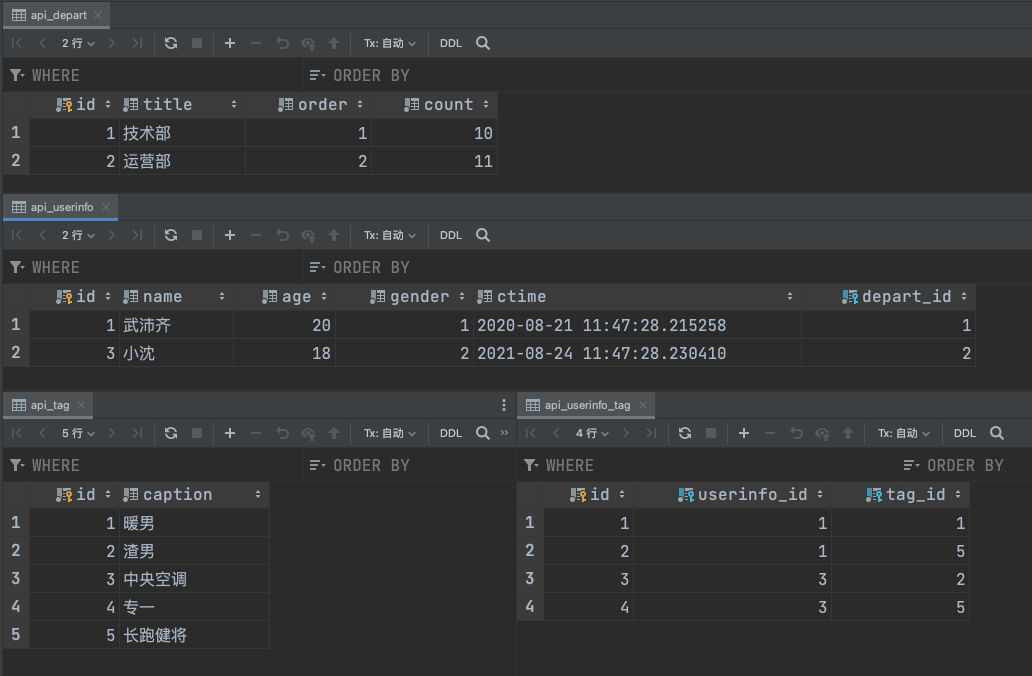1032x676 pixels.
Task: Click the delete row icon in api_userinfo_tag toolbar
Action: 770,433
